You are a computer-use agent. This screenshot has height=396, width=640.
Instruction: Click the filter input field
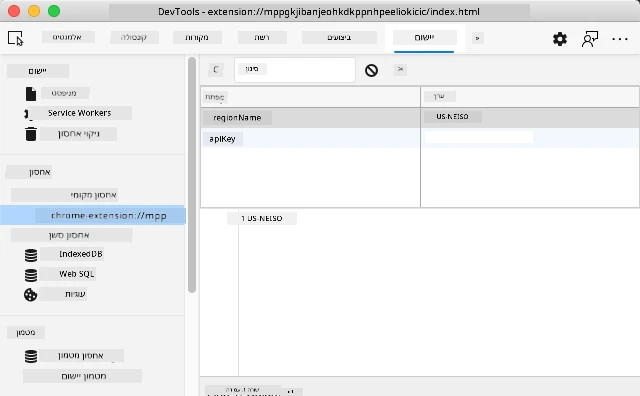coord(295,70)
